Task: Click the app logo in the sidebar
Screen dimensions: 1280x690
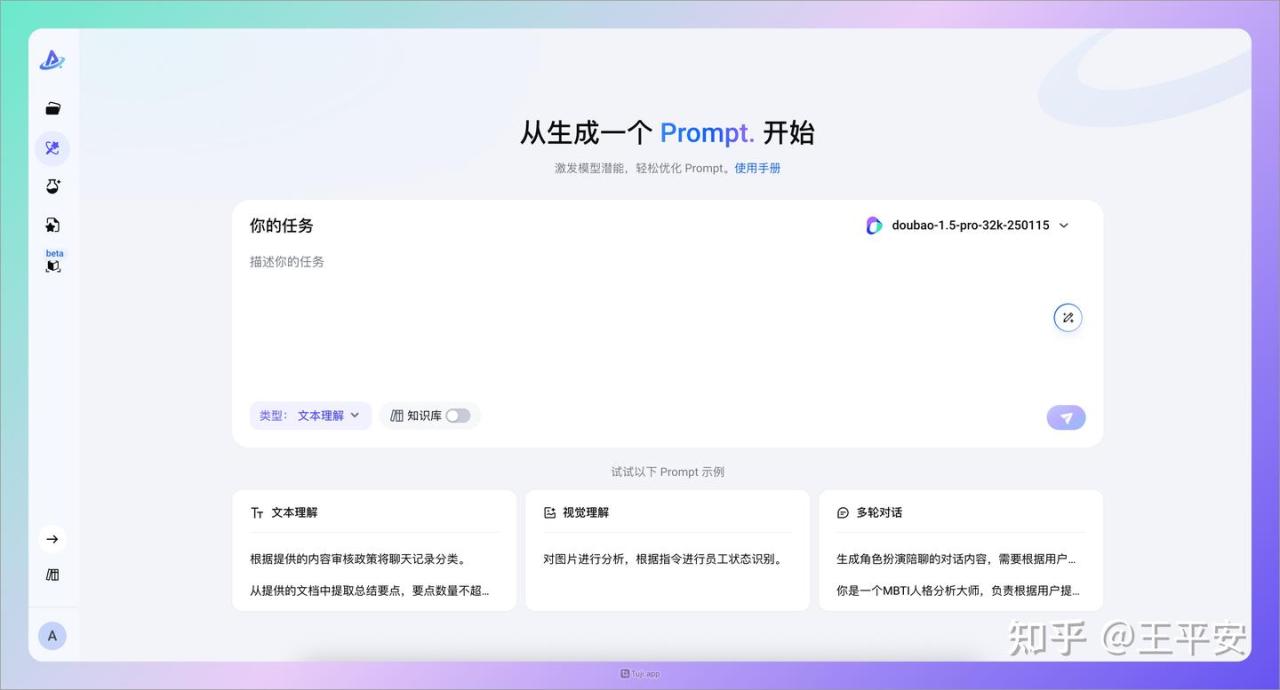Action: point(52,61)
